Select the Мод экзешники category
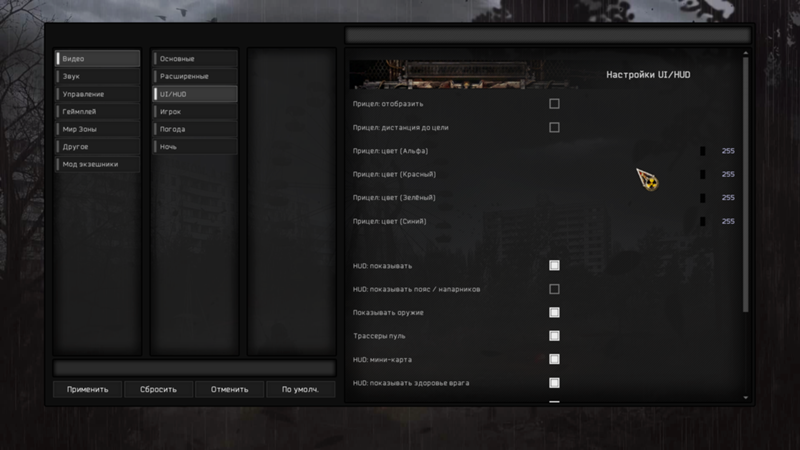 tap(97, 164)
